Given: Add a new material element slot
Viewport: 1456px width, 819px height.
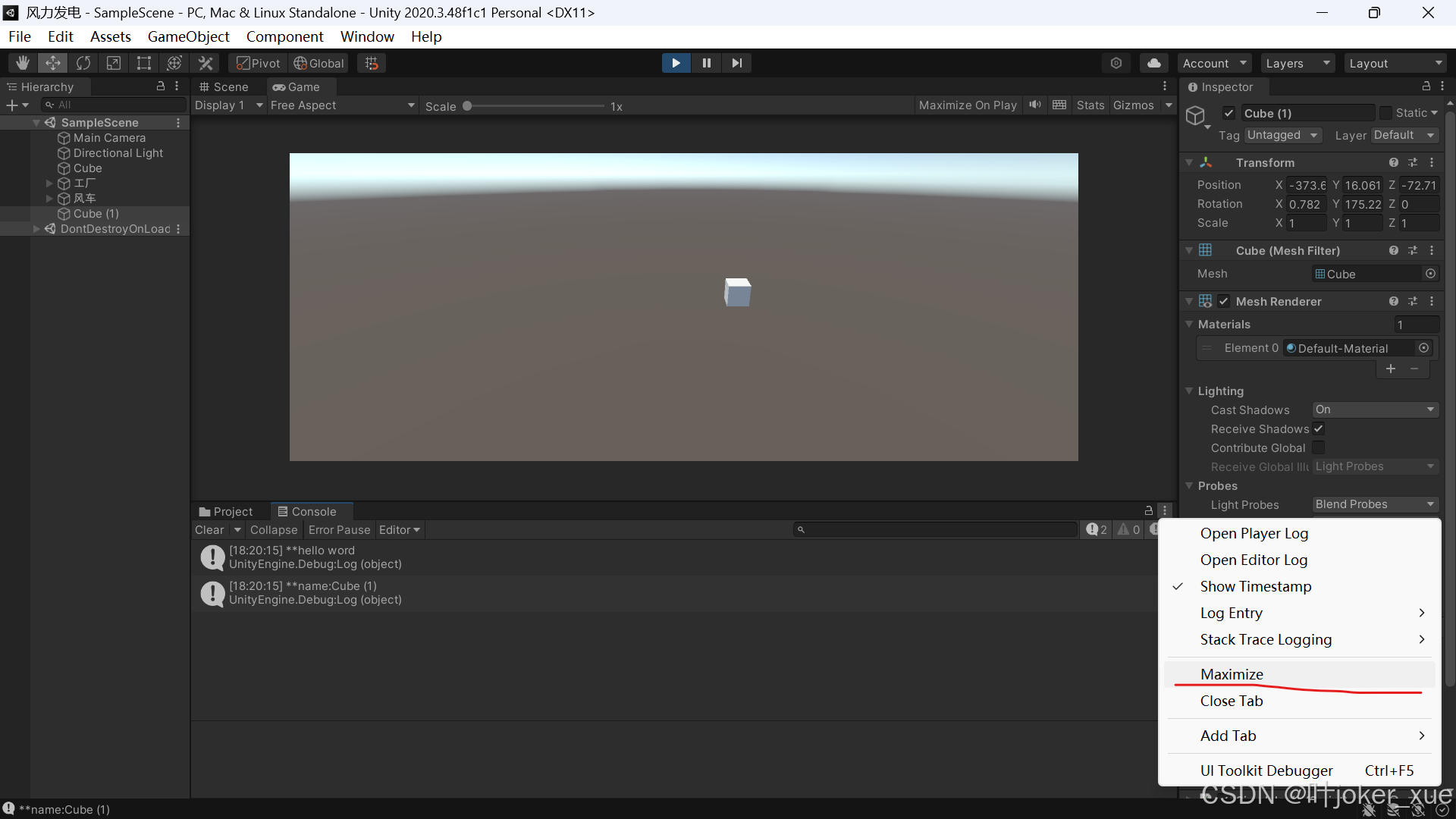Looking at the screenshot, I should tap(1392, 369).
